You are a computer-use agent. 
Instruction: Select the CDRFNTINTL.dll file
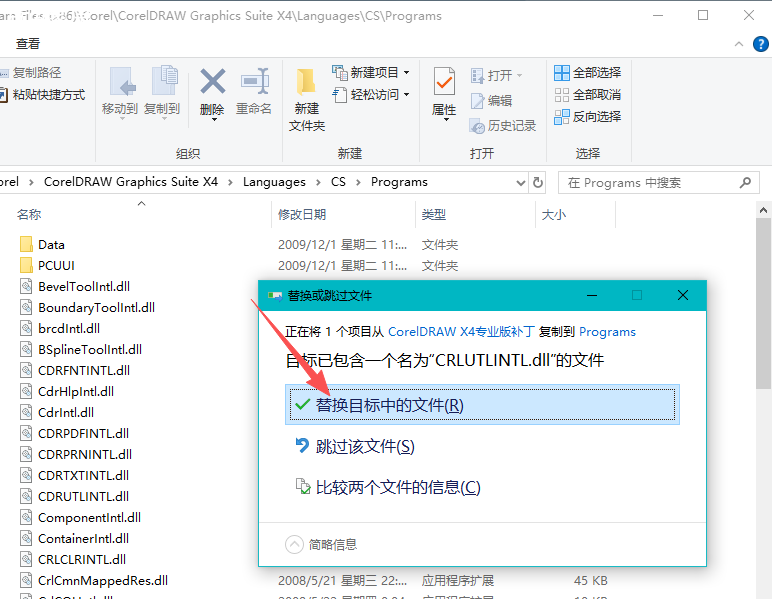[x=75, y=371]
